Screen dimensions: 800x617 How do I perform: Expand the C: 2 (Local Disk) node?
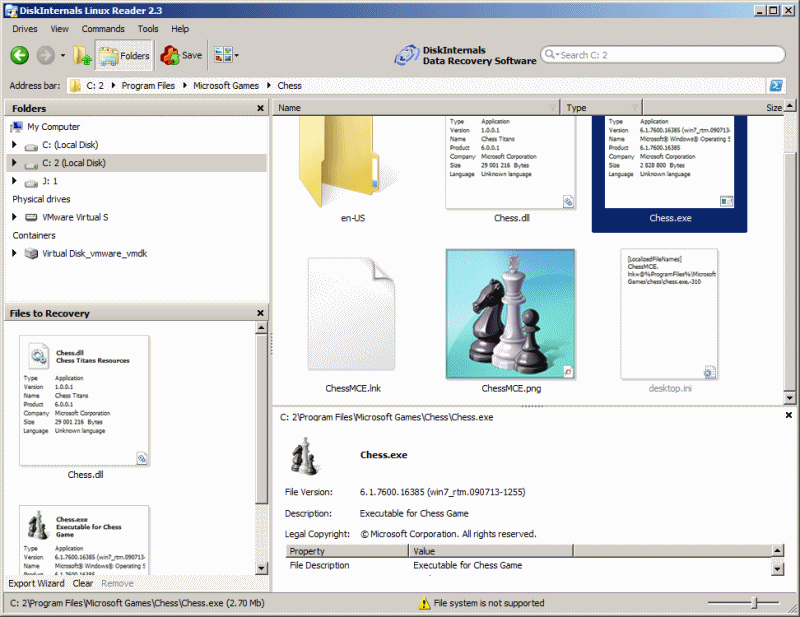click(14, 163)
